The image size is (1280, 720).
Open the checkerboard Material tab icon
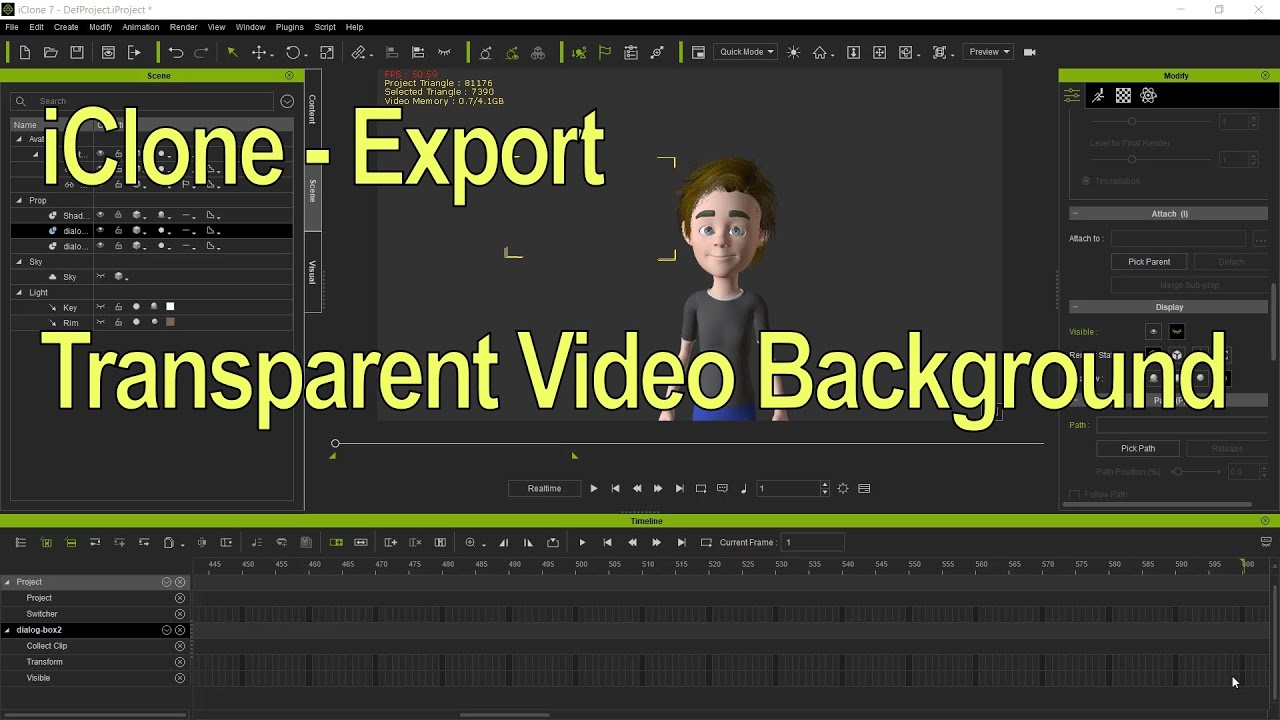1123,95
